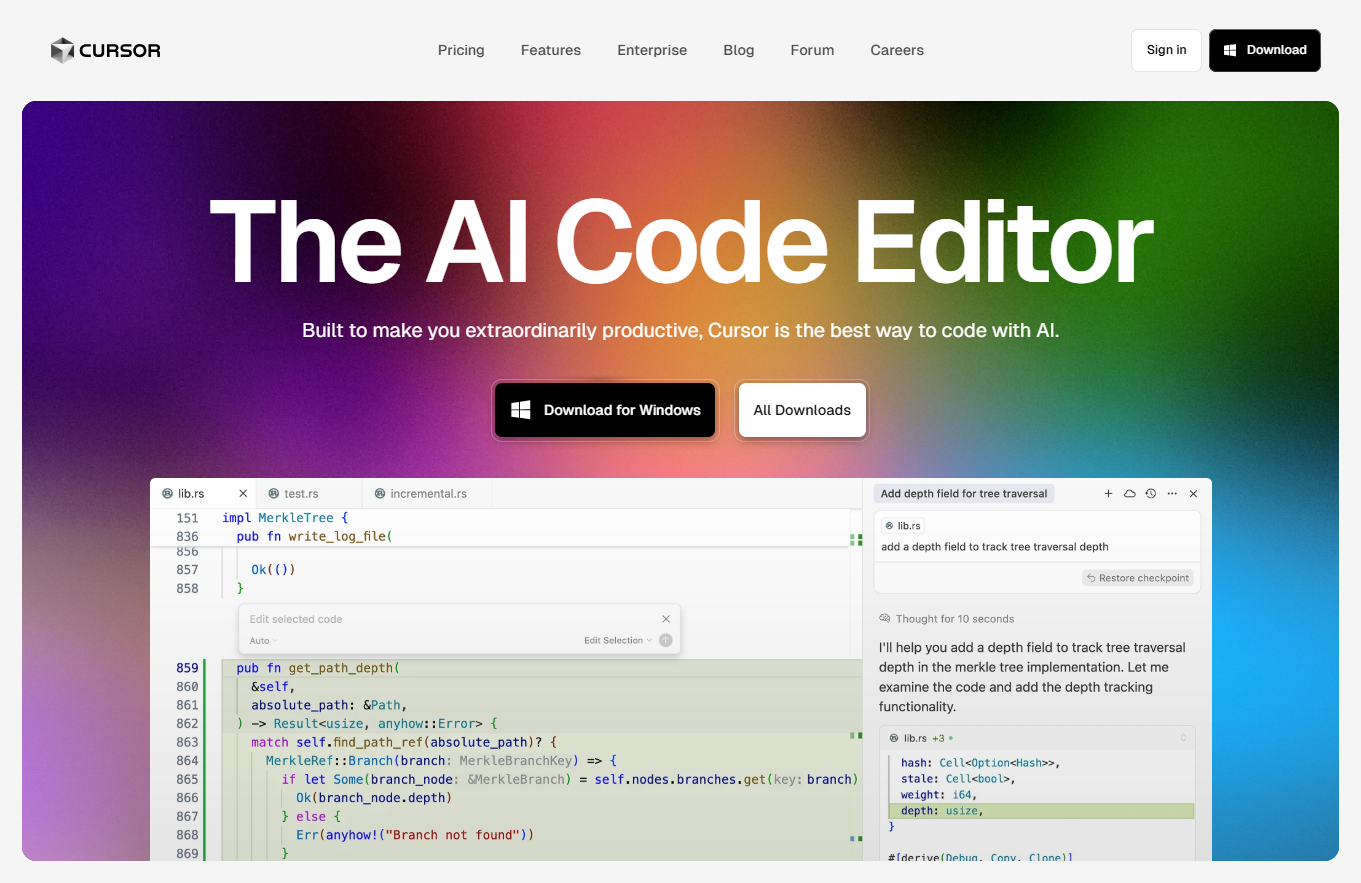Click code line 859 pub fn get_path_depth
The height and width of the screenshot is (883, 1361).
318,668
